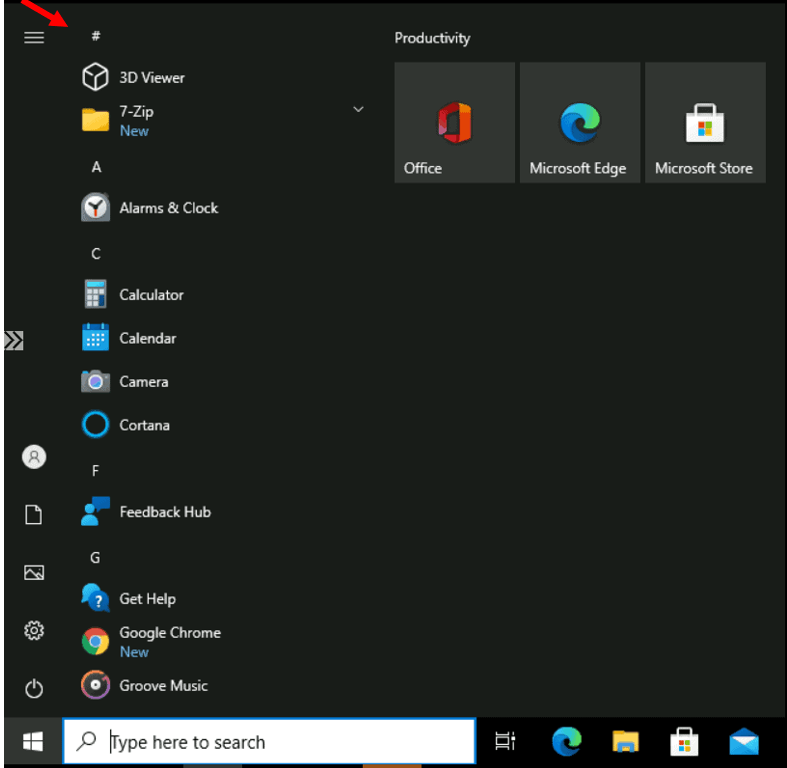Click the Windows Start button

(33, 741)
